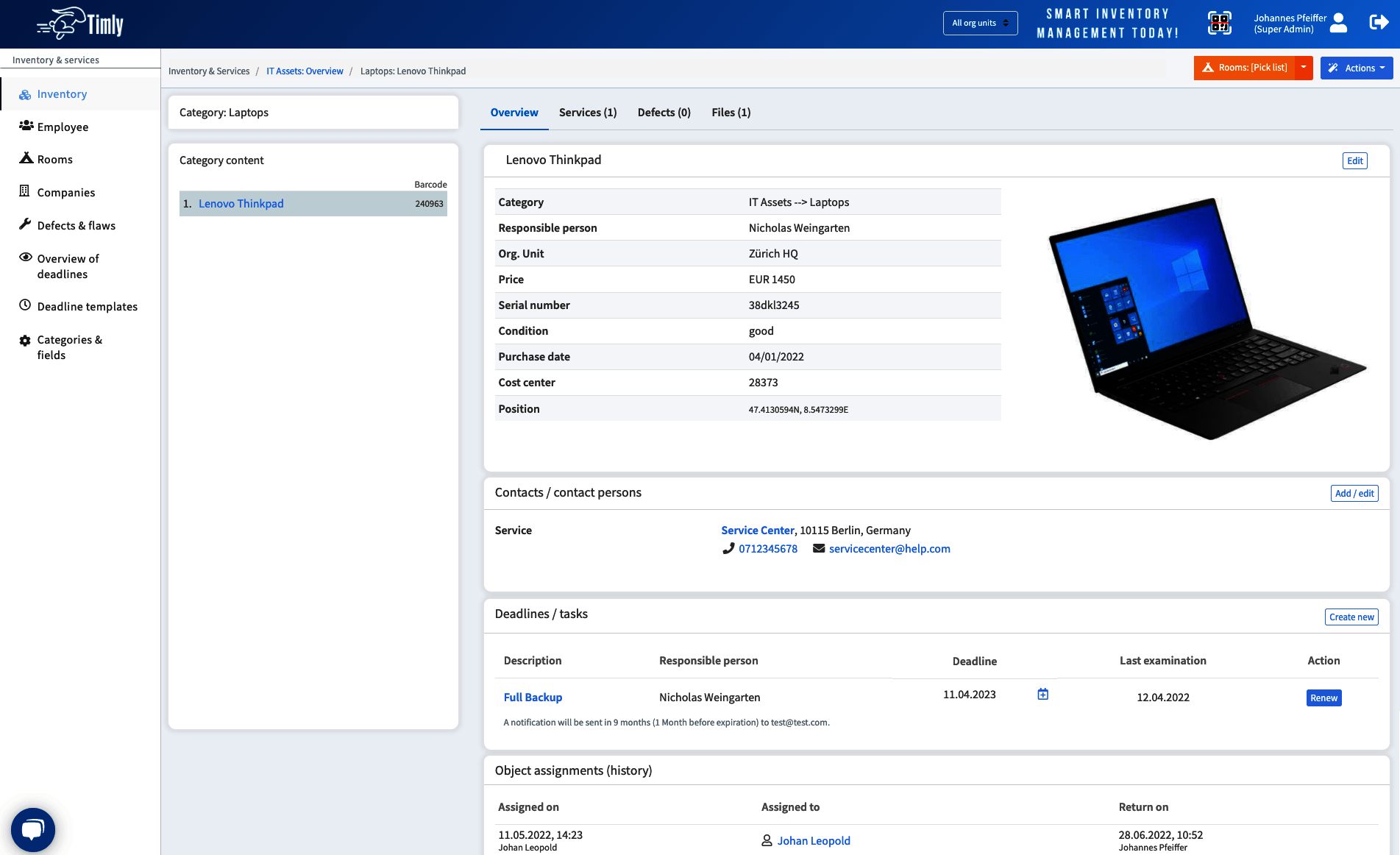Click the Companies sidebar icon

point(26,191)
